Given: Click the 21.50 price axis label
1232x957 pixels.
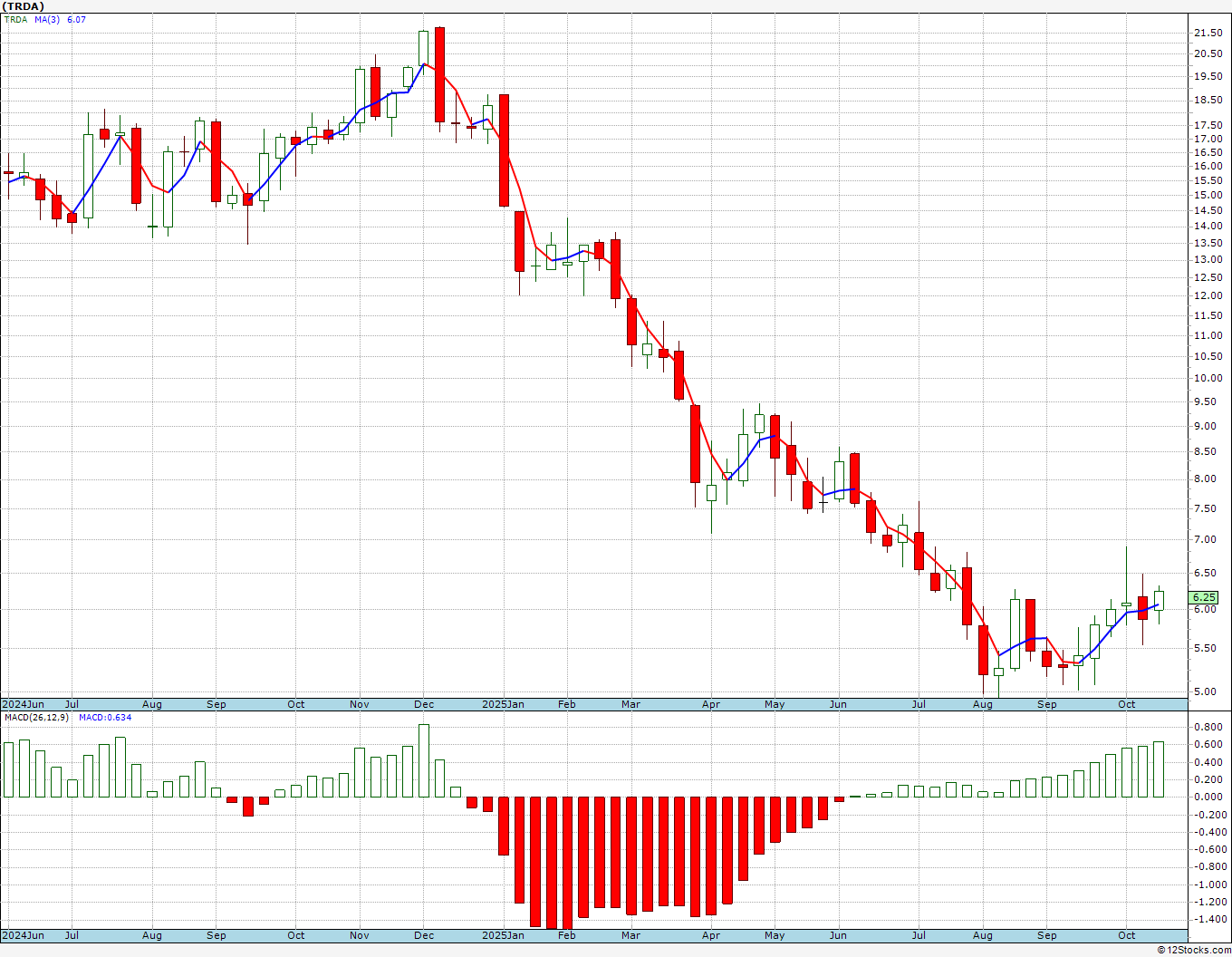Looking at the screenshot, I should (1207, 33).
